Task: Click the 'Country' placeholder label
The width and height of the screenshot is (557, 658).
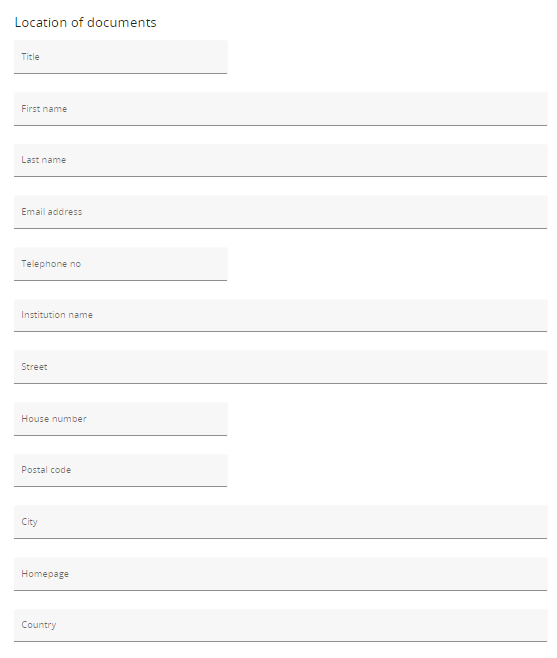Action: pyautogui.click(x=39, y=625)
